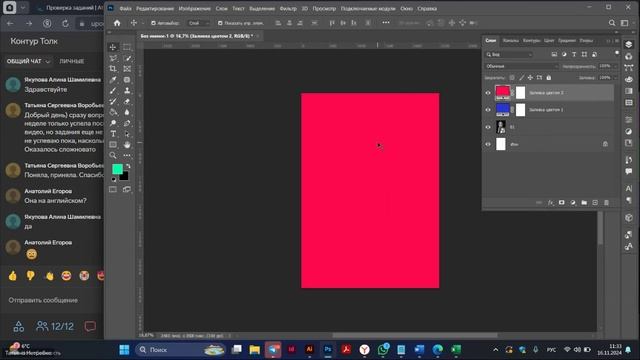
Task: Select the Zoom magnifier tool
Action: (x=113, y=156)
